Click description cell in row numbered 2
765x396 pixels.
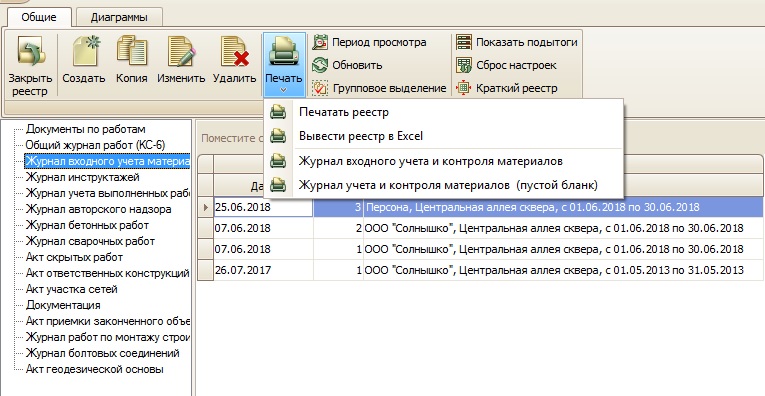564,228
